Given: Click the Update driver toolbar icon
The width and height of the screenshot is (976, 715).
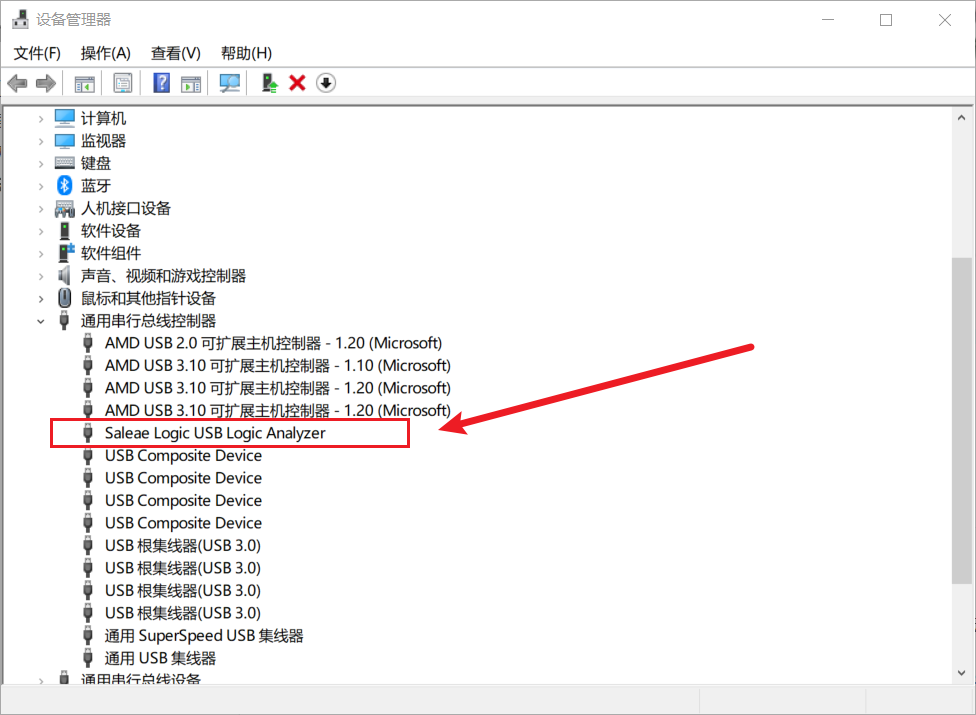Looking at the screenshot, I should (x=270, y=83).
